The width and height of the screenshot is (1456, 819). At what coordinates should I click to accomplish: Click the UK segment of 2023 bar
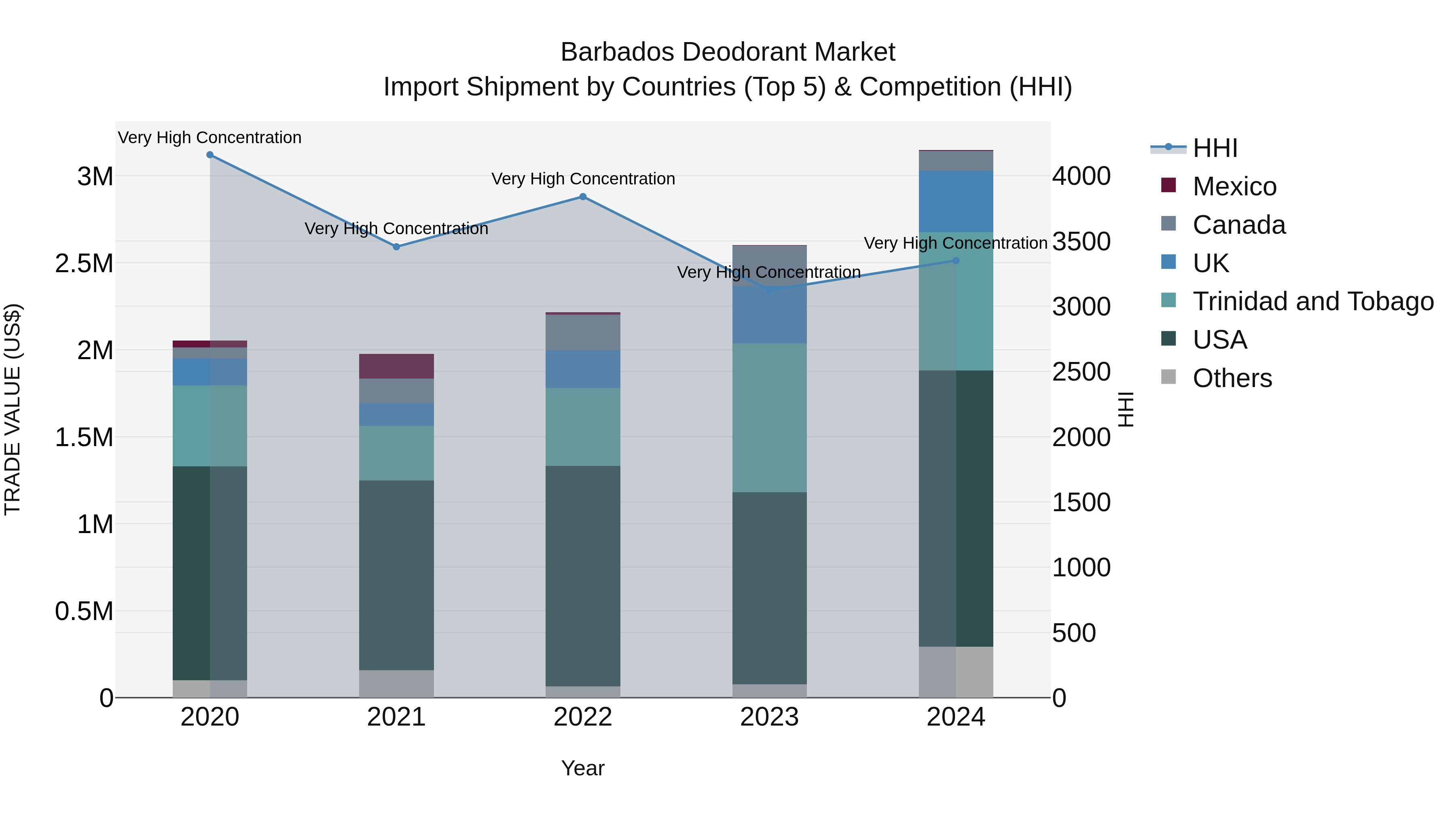tap(769, 315)
